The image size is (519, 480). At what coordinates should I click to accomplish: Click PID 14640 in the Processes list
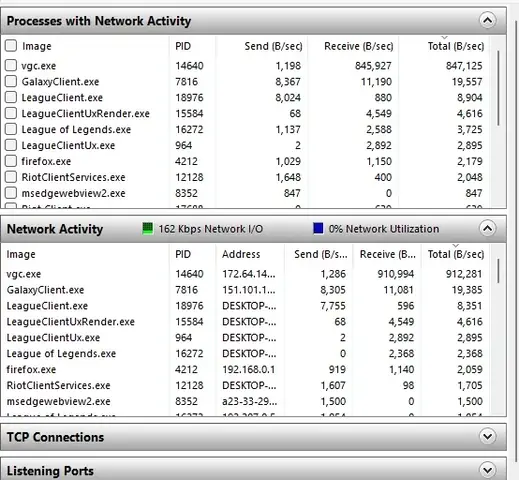click(x=189, y=66)
